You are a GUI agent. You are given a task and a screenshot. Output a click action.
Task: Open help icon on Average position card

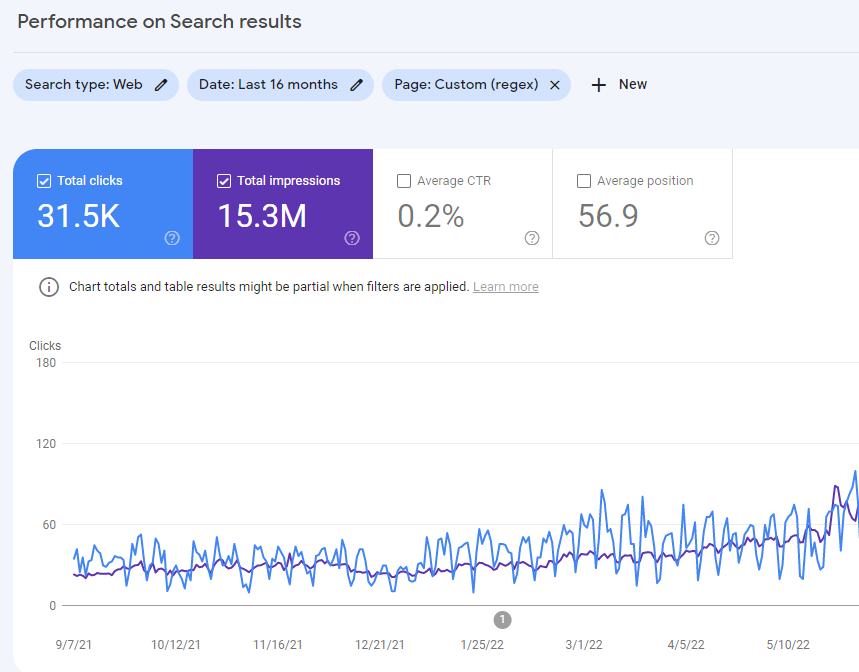[712, 238]
